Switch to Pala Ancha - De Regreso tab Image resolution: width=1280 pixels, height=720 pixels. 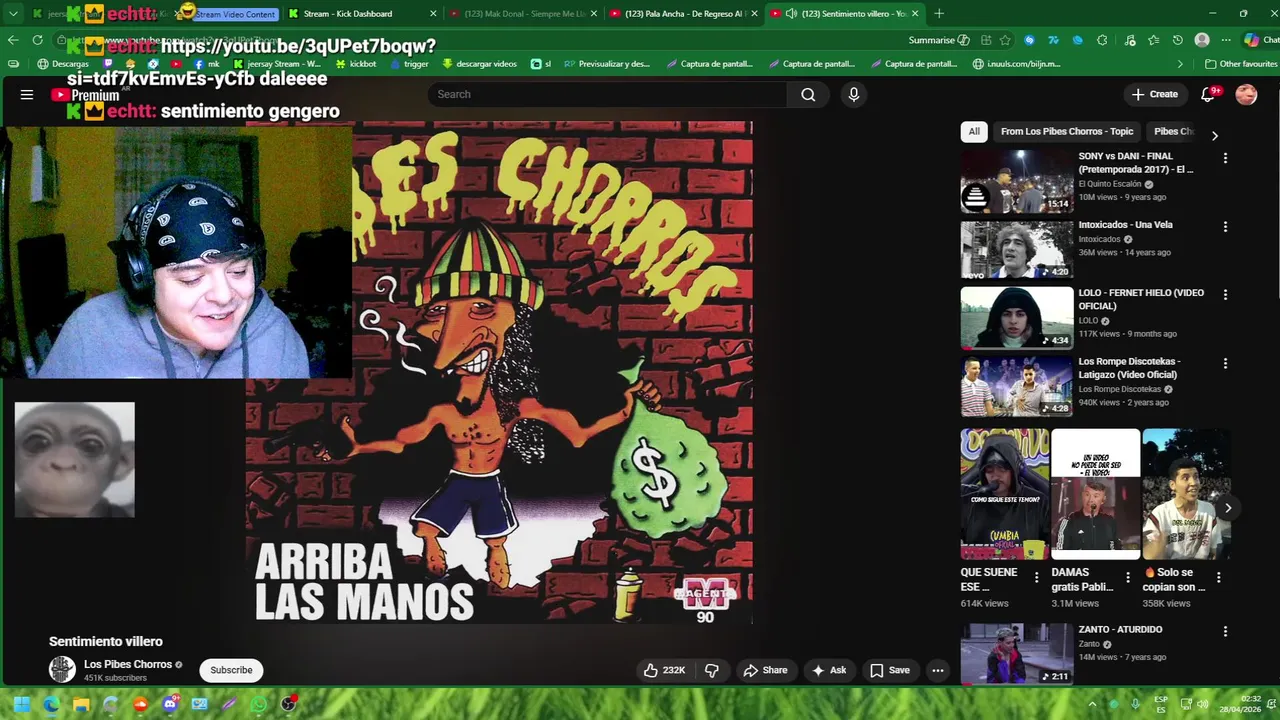(x=683, y=14)
